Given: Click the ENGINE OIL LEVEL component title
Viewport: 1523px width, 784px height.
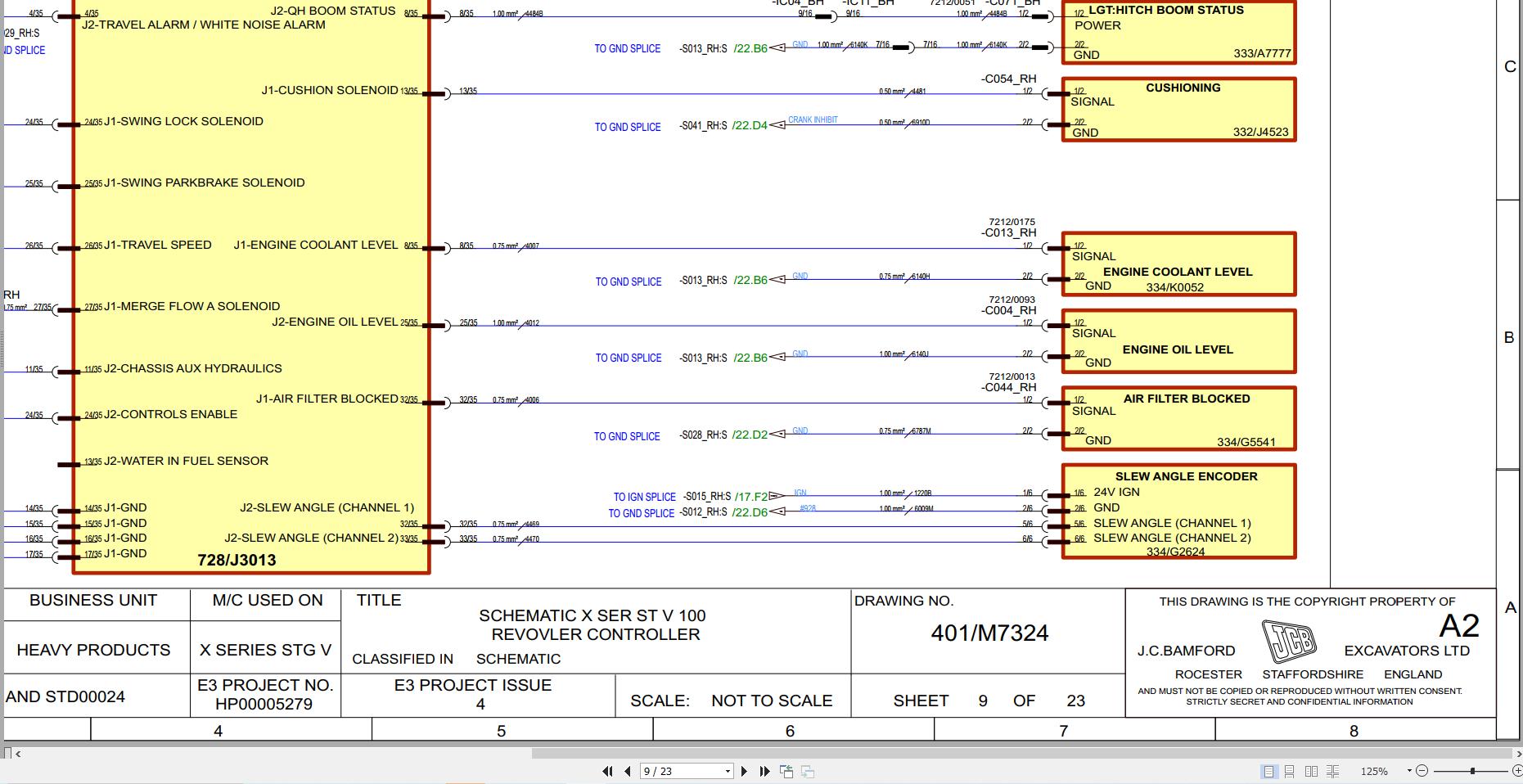Looking at the screenshot, I should tap(1178, 349).
